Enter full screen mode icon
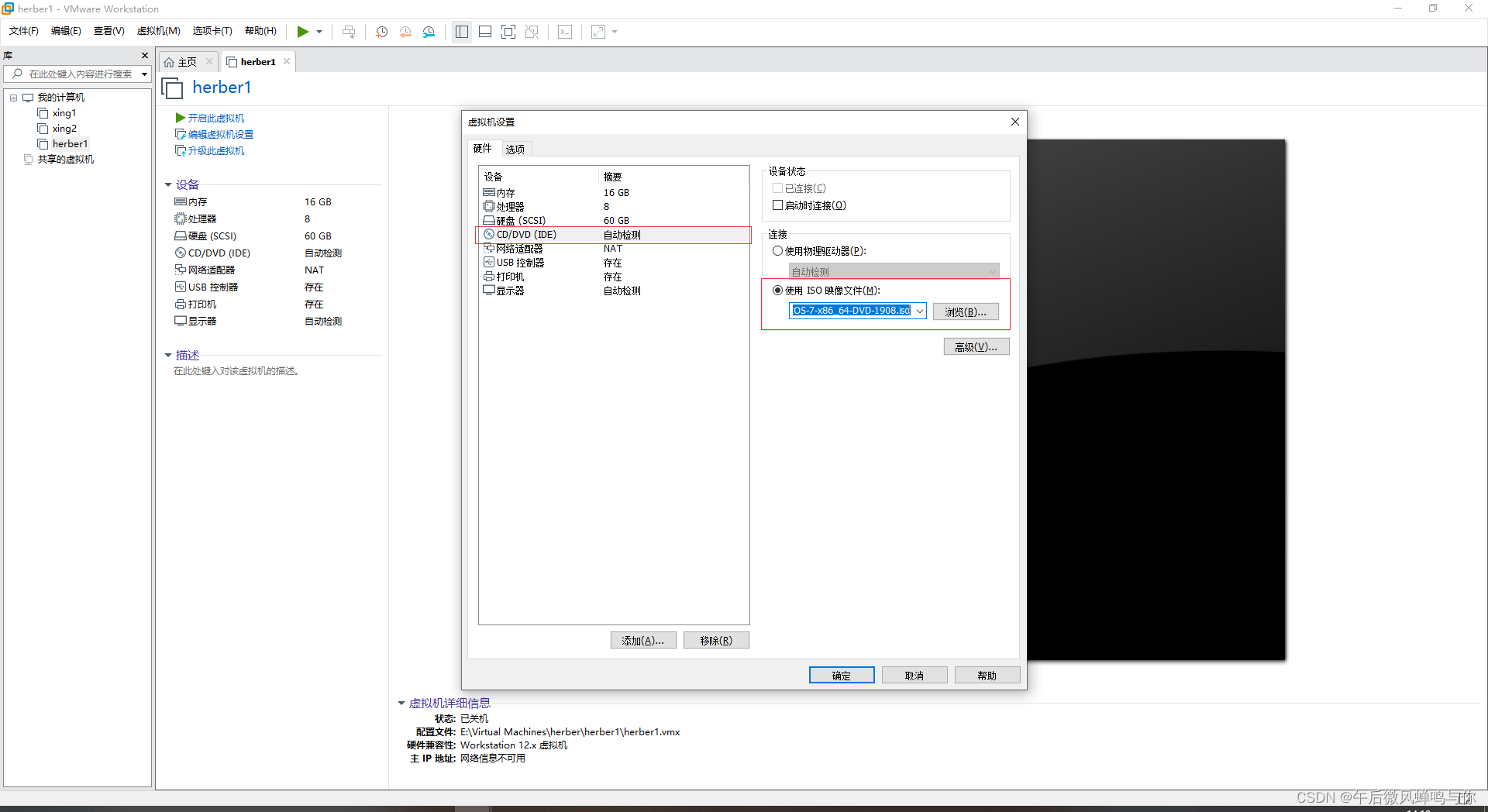This screenshot has height=812, width=1488. pos(508,32)
